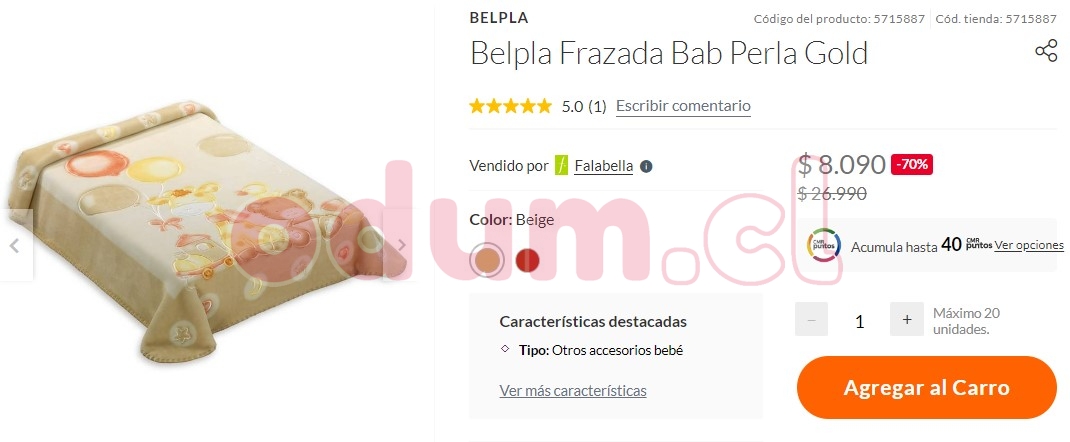This screenshot has height=442, width=1070.
Task: Select the red color swatch
Action: click(527, 260)
